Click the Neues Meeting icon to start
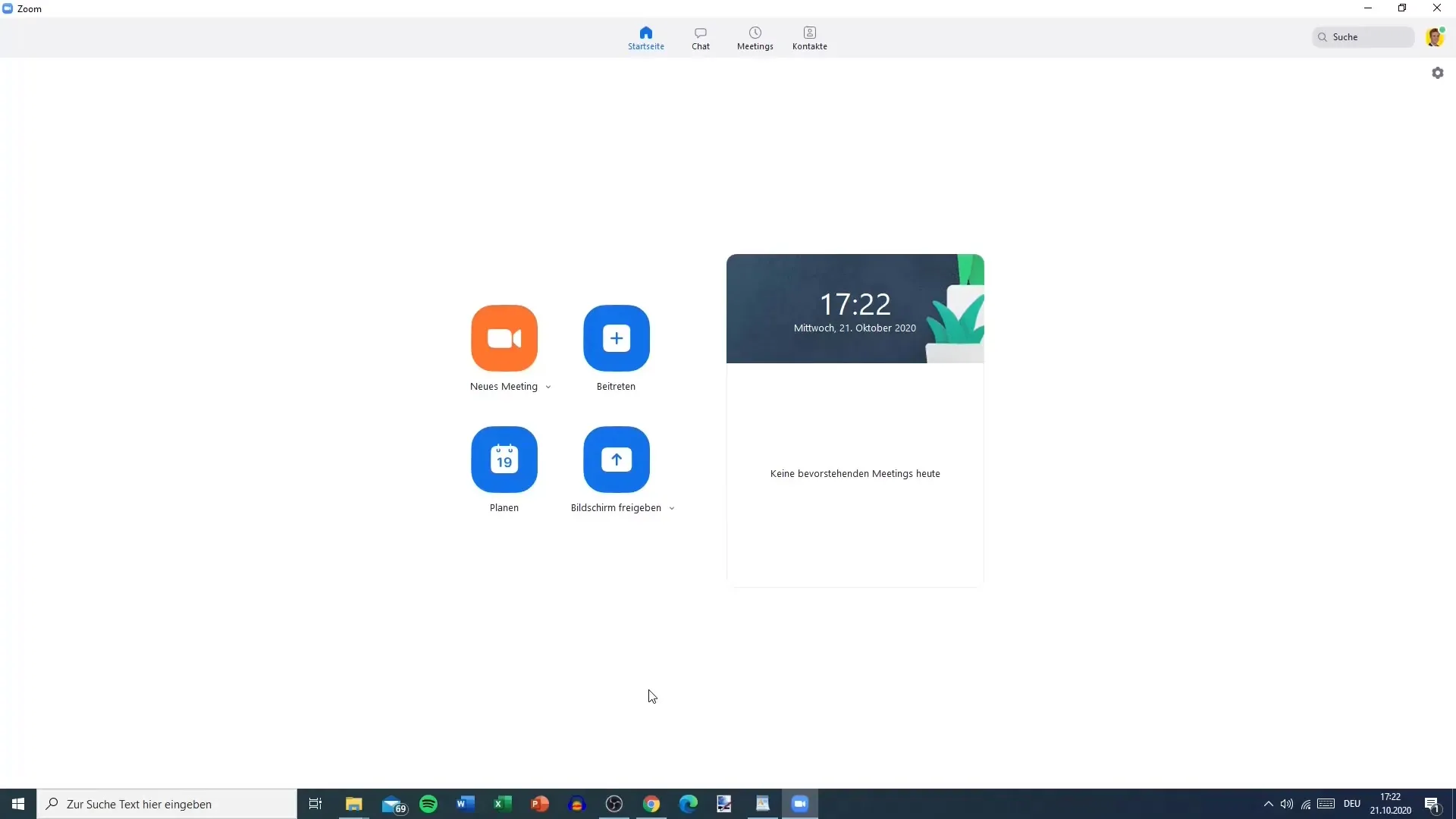1456x819 pixels. click(504, 338)
